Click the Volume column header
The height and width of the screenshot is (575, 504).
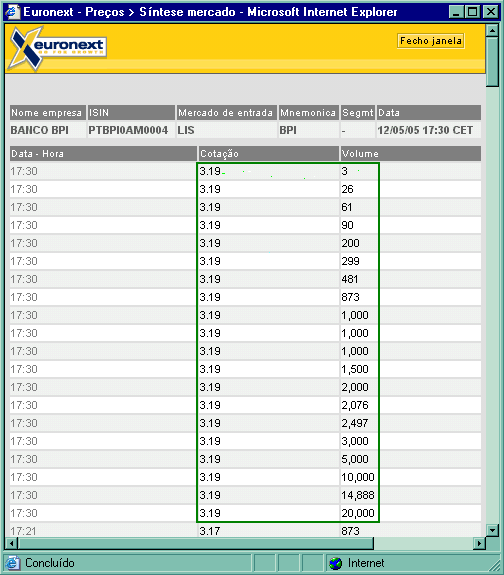pos(411,154)
